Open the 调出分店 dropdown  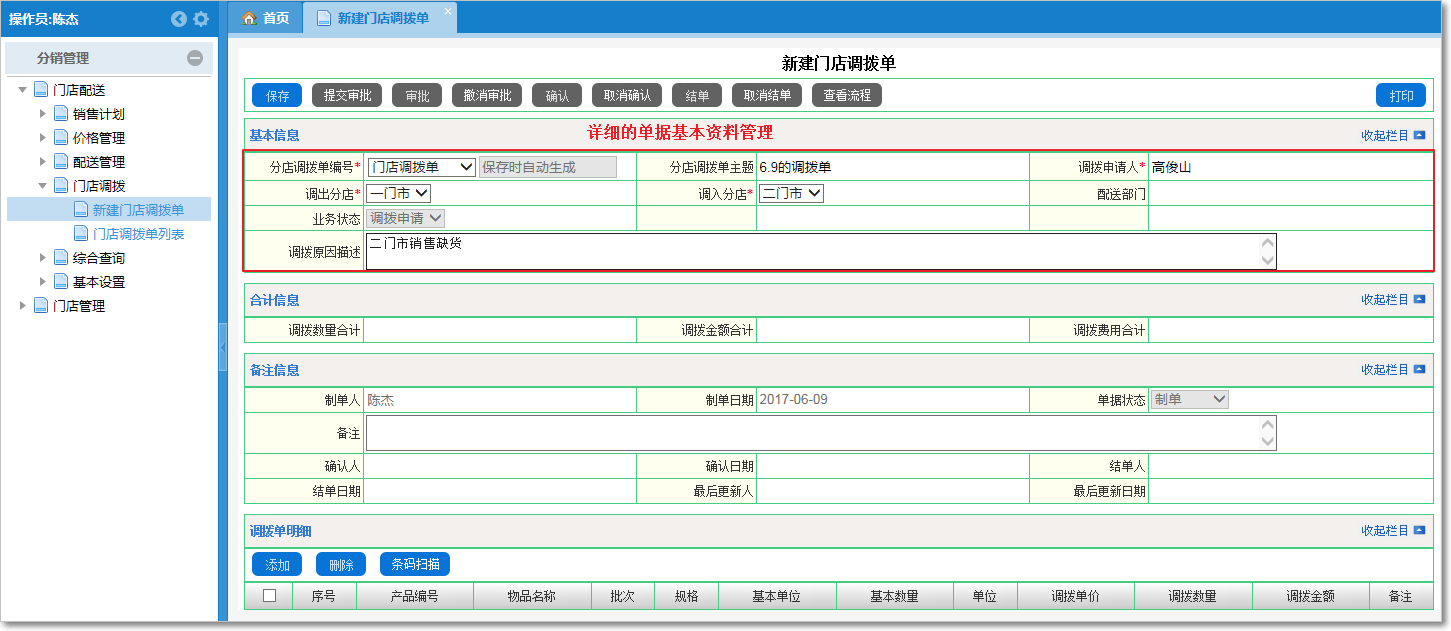click(x=398, y=194)
